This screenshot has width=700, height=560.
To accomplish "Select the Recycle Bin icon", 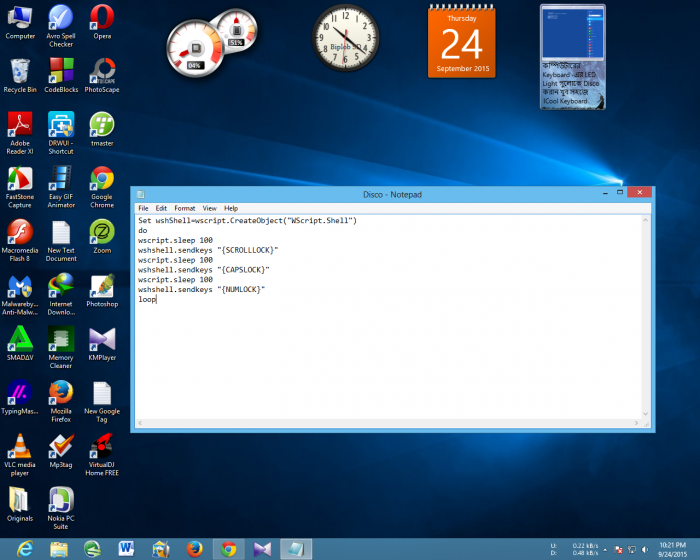I will tap(20, 76).
